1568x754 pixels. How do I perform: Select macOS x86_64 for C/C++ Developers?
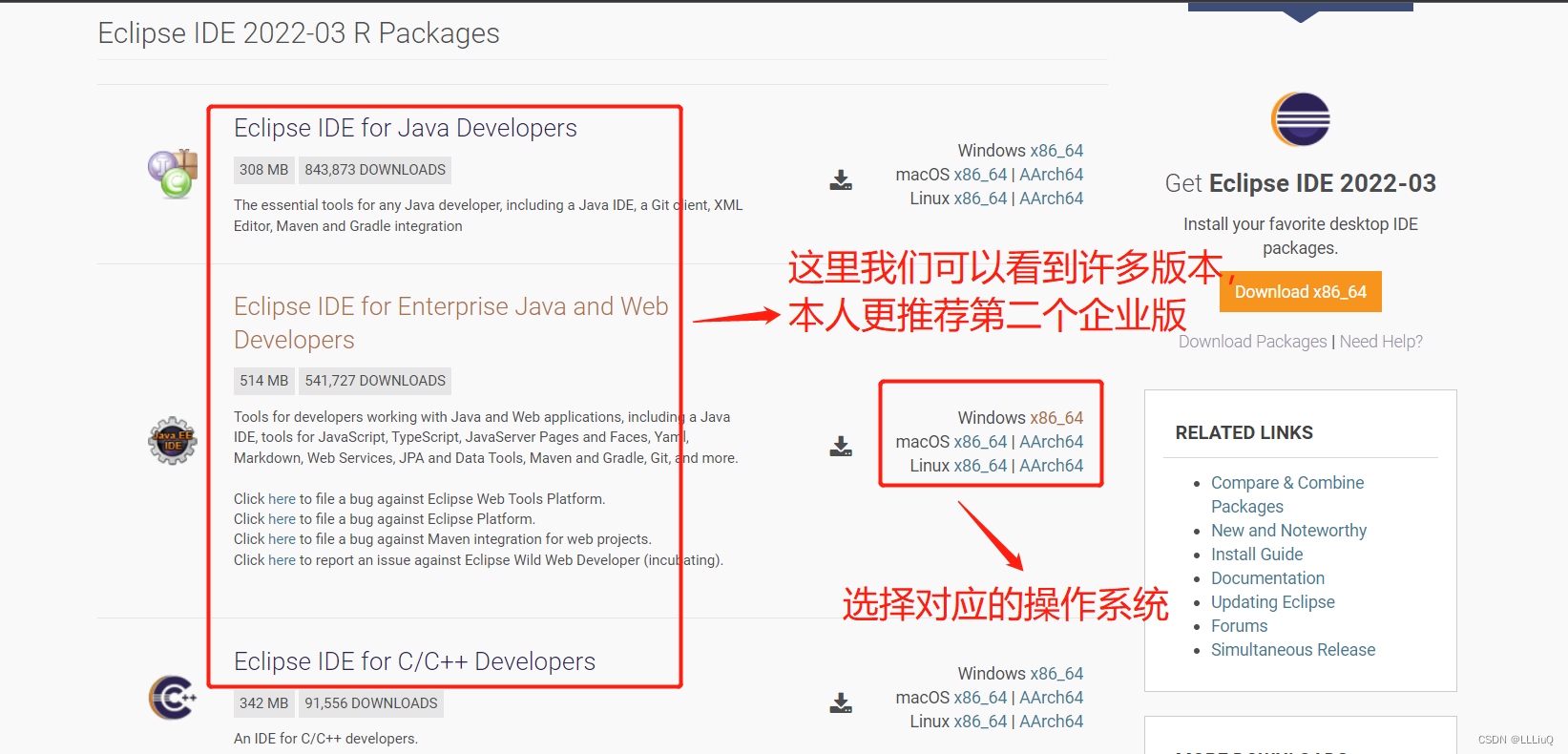(980, 698)
